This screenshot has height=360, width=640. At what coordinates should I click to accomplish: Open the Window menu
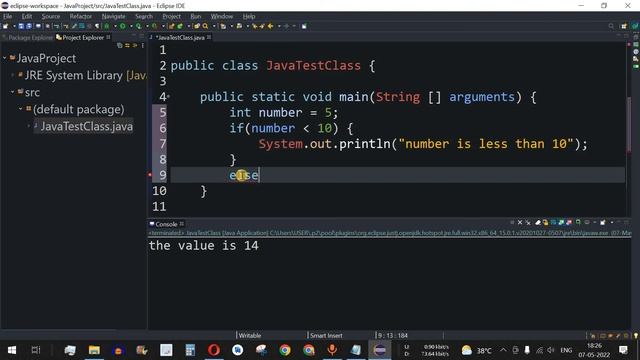[222, 16]
